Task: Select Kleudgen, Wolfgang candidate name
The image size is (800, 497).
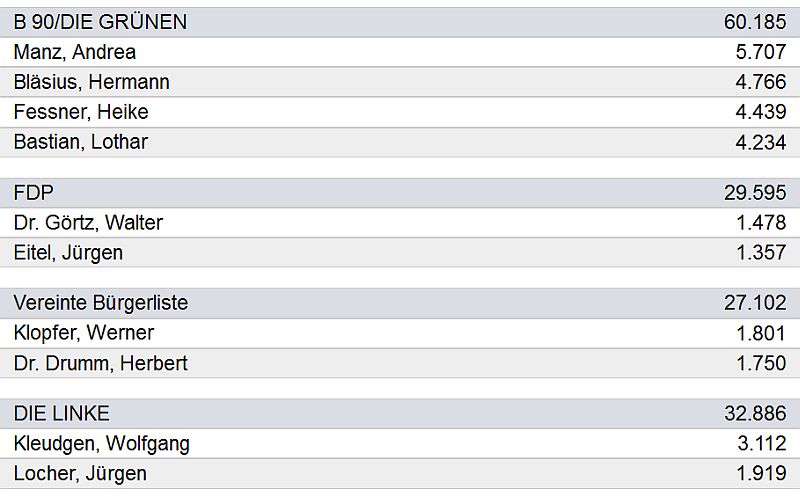Action: [x=102, y=444]
